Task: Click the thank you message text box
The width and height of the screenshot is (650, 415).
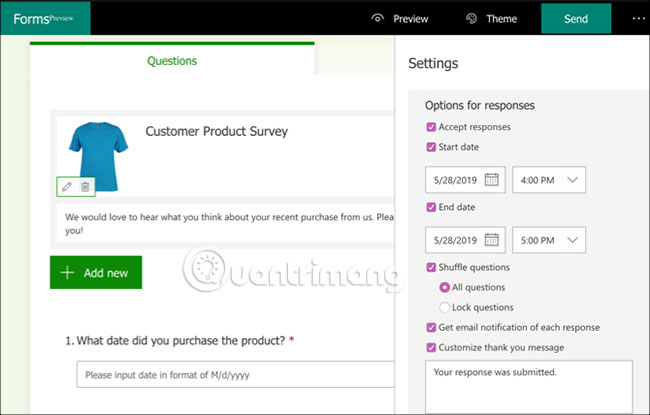Action: [528, 387]
